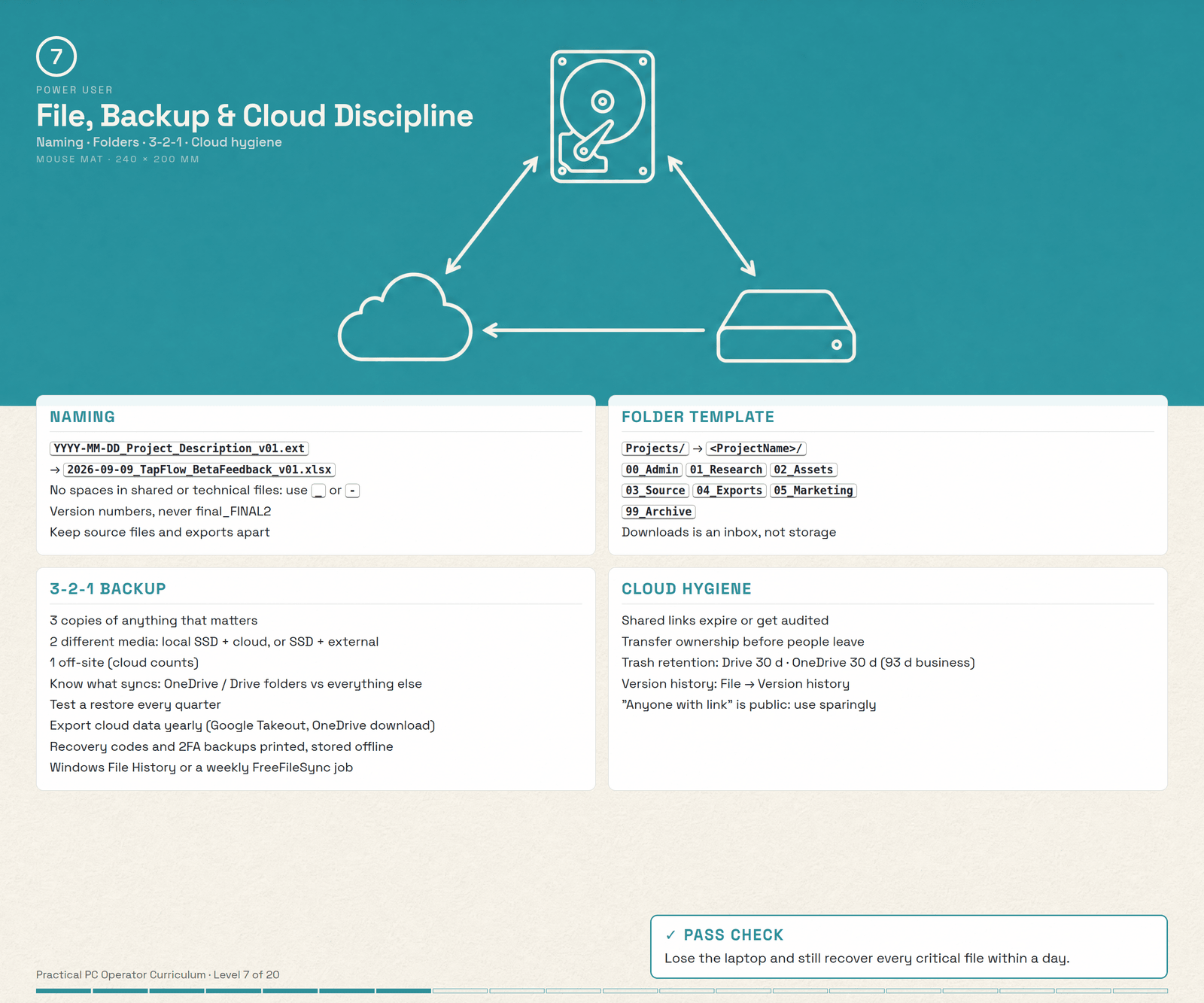
Task: Click 'Version numbers, never final_FINAL2' line
Action: (160, 511)
